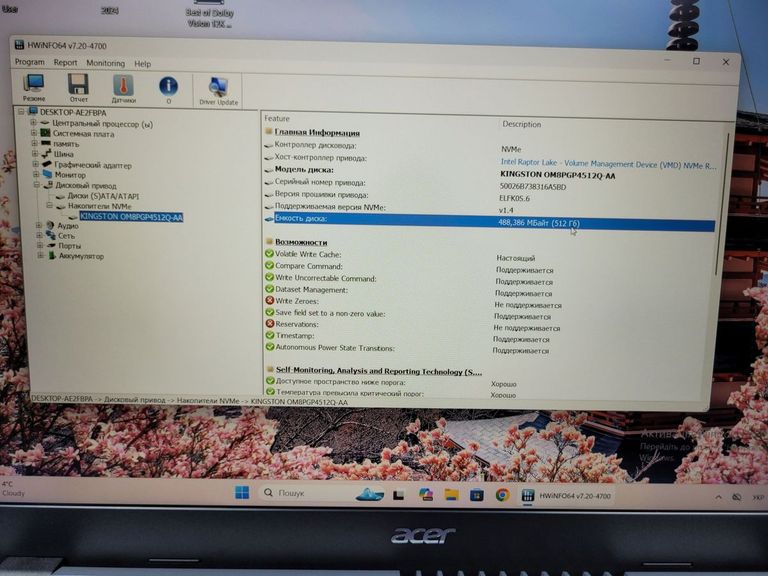Expand the Аккумулятор tree node
Screen dimensions: 768x576
40,255
